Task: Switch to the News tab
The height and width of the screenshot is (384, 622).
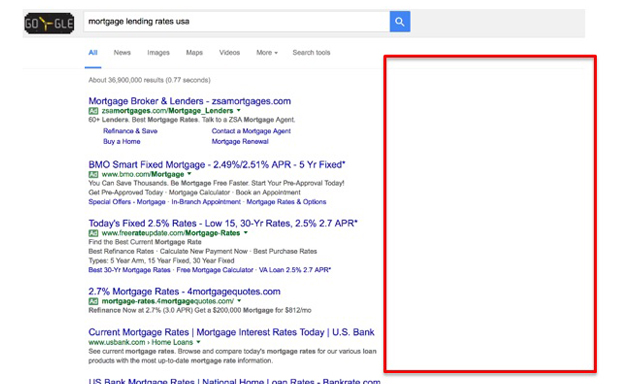Action: point(122,52)
